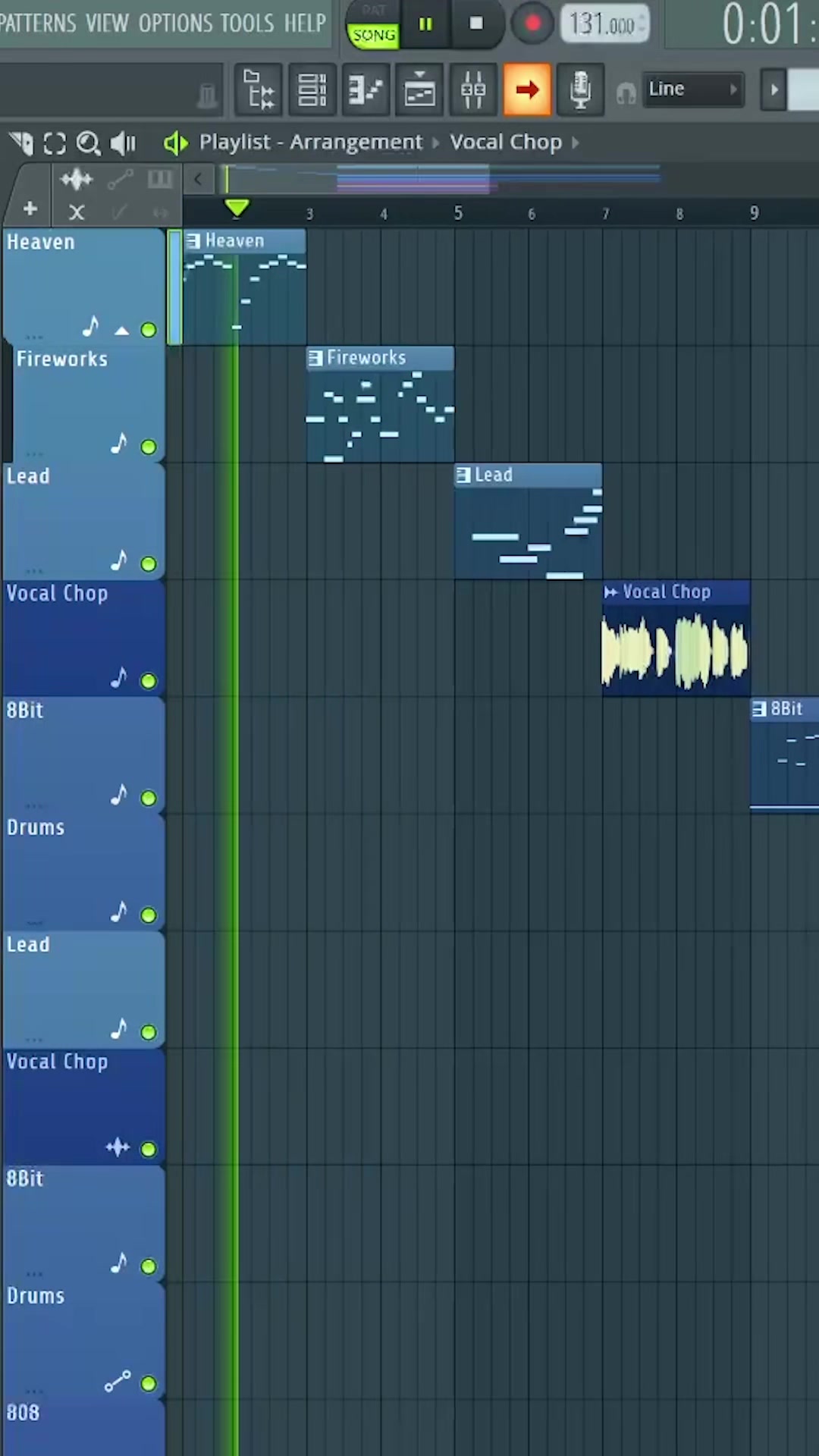Screen dimensions: 819x1456
Task: Click the red record button
Action: tap(532, 24)
